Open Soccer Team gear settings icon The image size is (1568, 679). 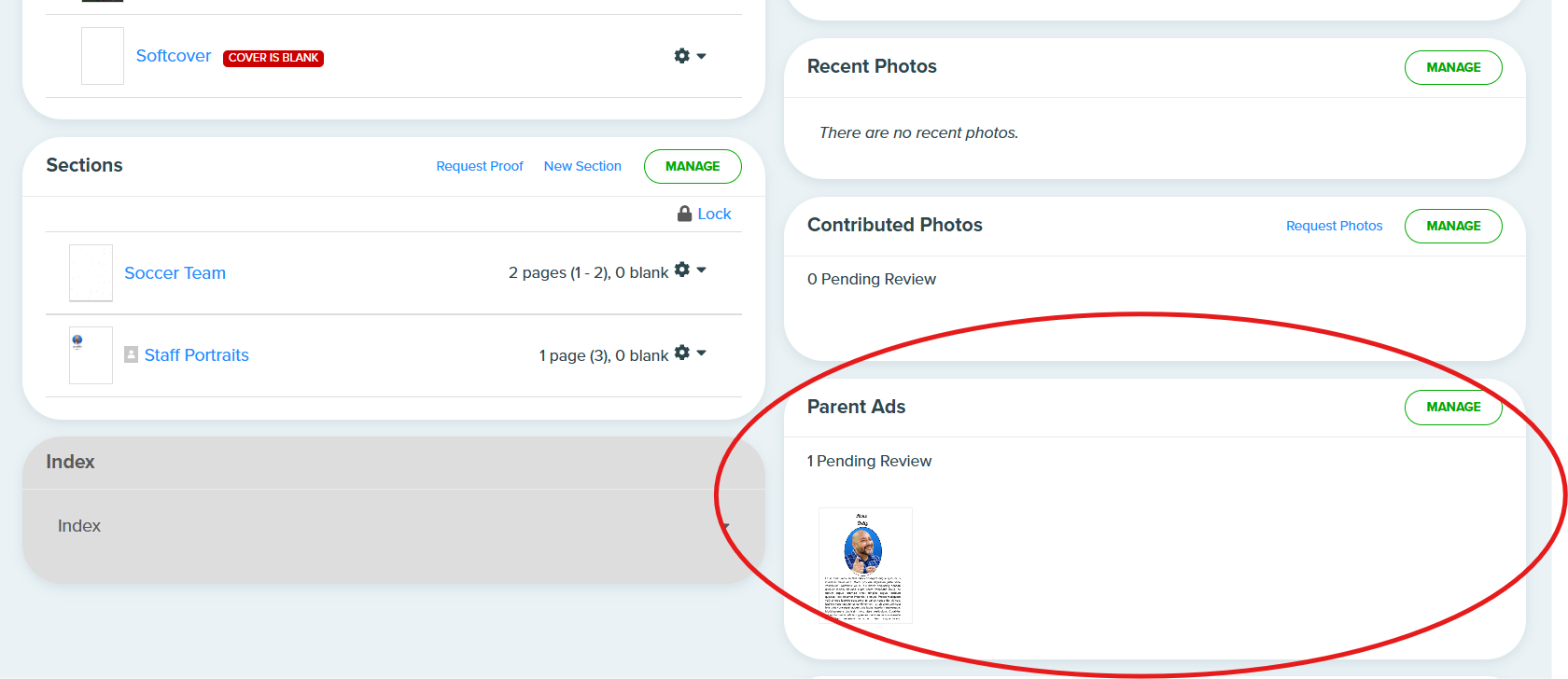pyautogui.click(x=682, y=270)
